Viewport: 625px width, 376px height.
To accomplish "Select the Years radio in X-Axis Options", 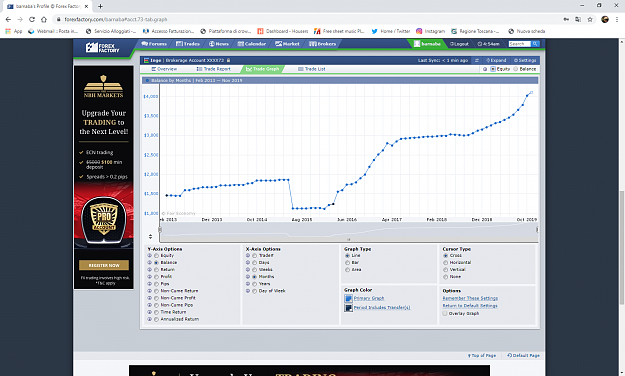I will click(255, 284).
